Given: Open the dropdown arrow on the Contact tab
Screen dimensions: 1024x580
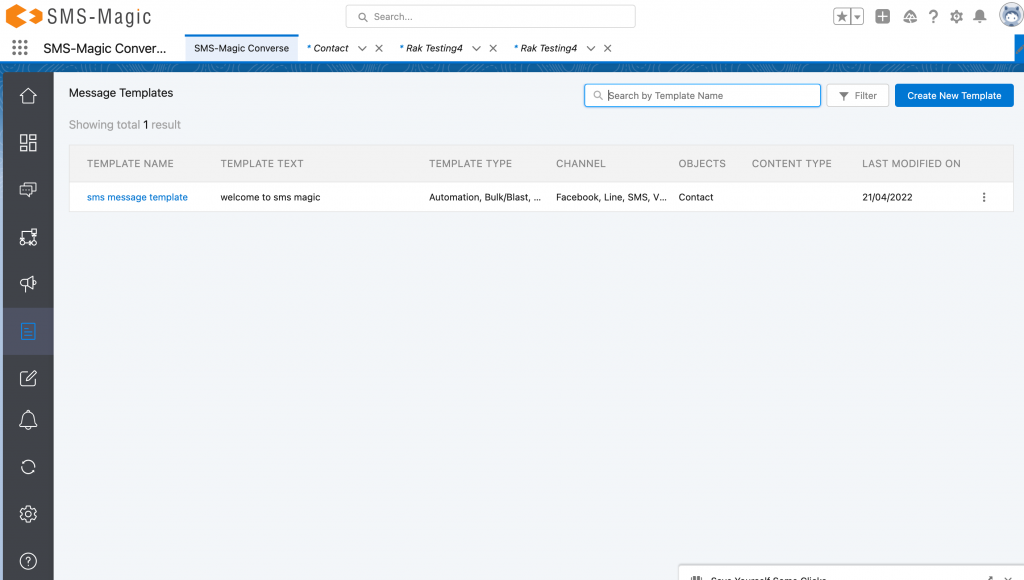Looking at the screenshot, I should pos(360,48).
